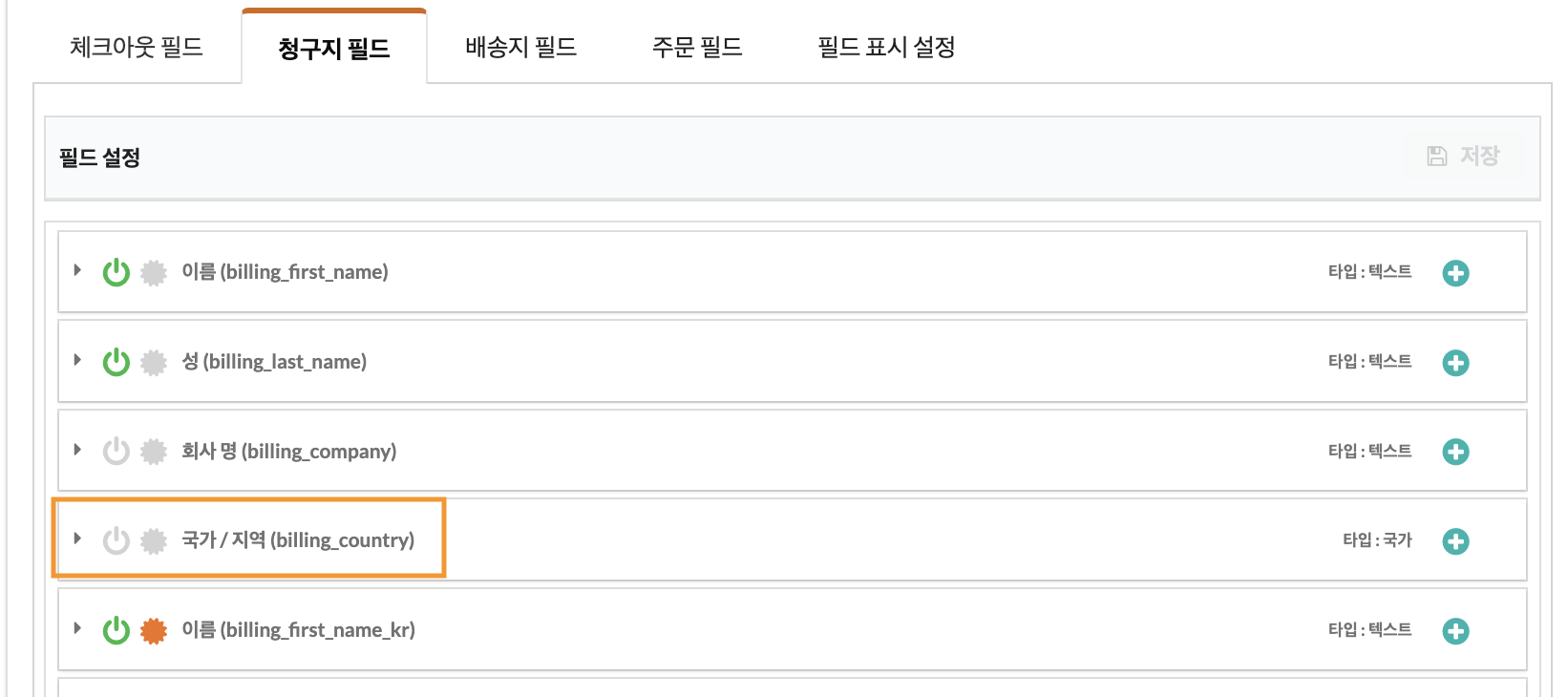Enable billing_country field via power icon
Image resolution: width=1568 pixels, height=697 pixels.
(117, 540)
